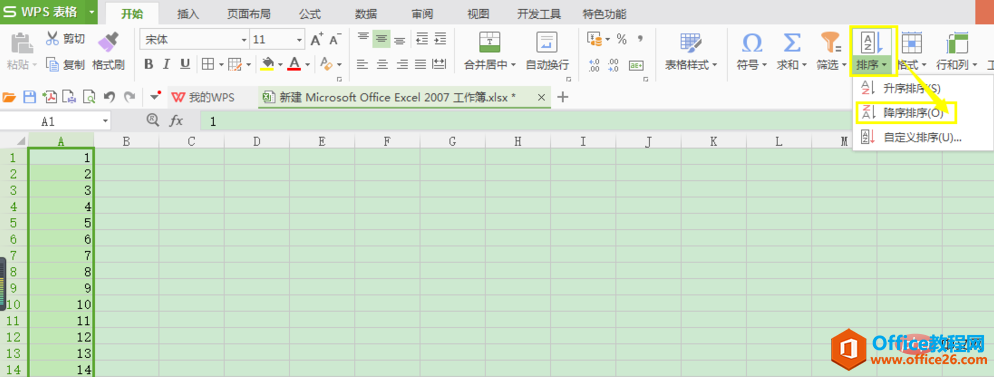Select Ascending sort (升序排序)
994x377 pixels.
coord(911,88)
